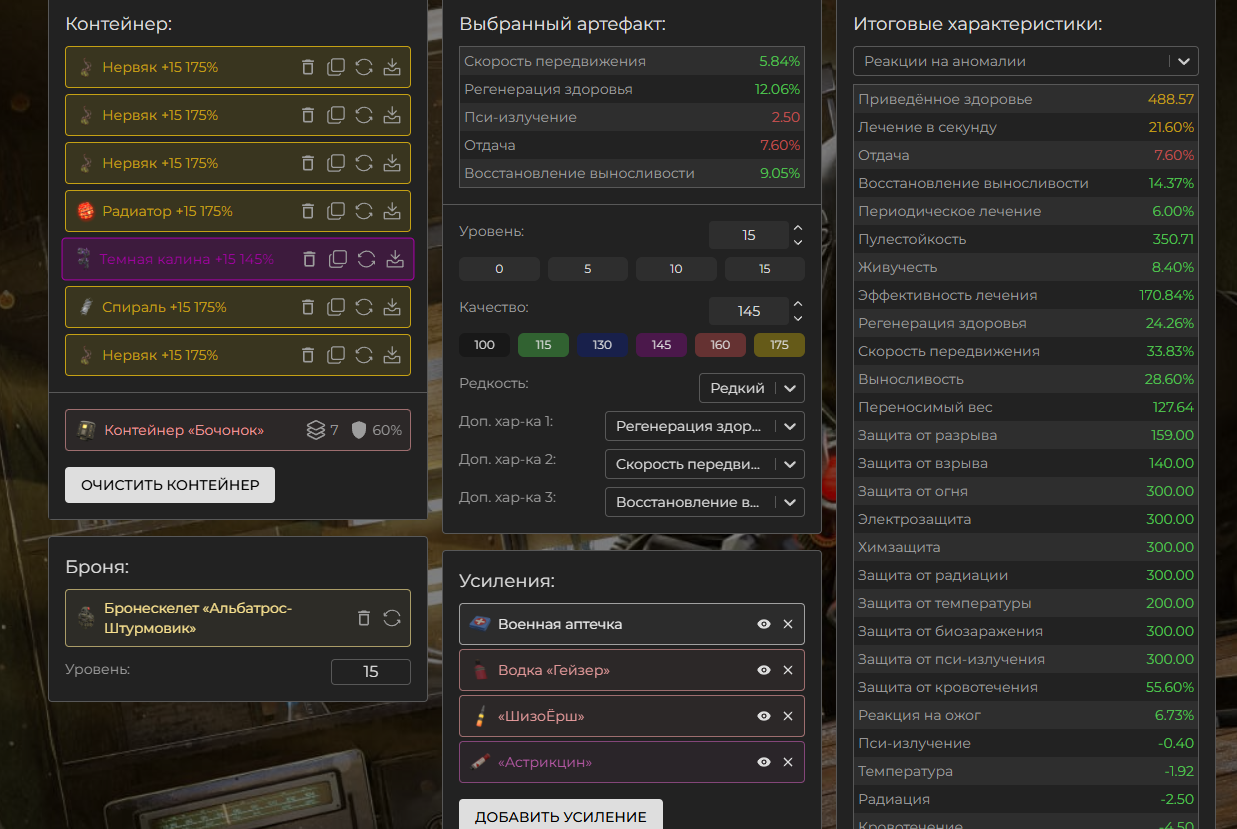The width and height of the screenshot is (1237, 829).
Task: Click the replace icon on the Спираль row
Action: tap(364, 307)
